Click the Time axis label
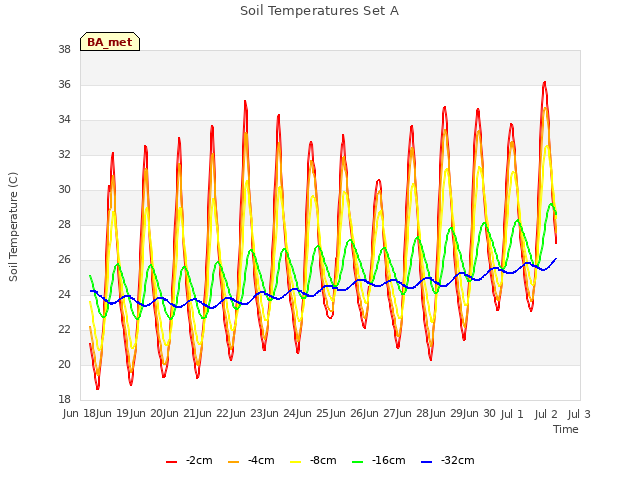Image resolution: width=640 pixels, height=480 pixels. [566, 429]
